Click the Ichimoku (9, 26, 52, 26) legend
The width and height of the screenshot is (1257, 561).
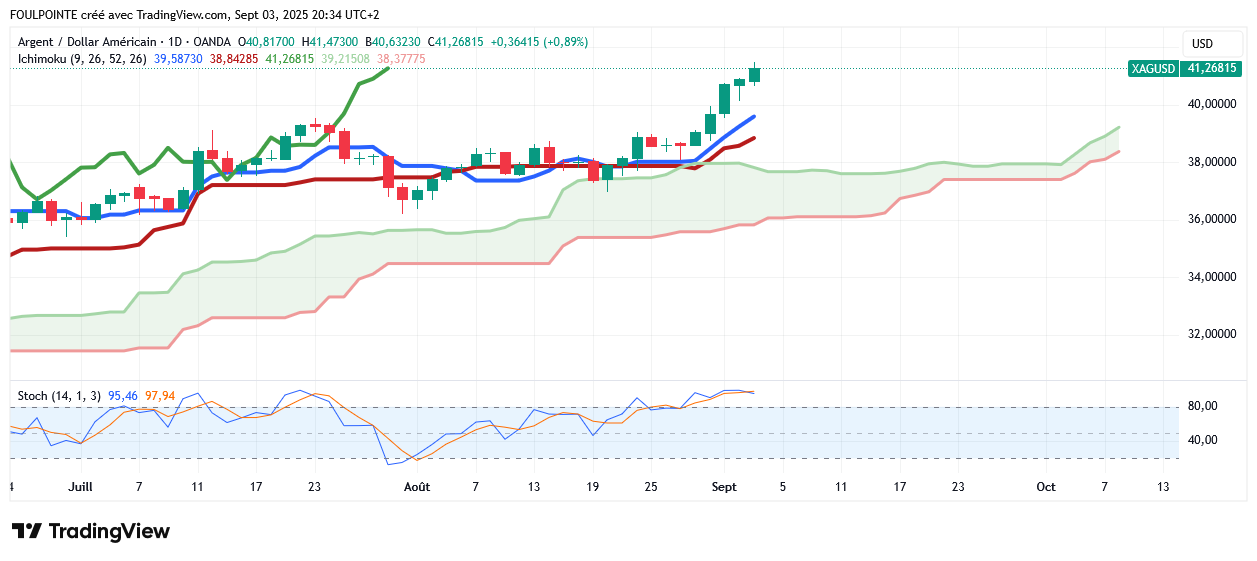tap(82, 59)
